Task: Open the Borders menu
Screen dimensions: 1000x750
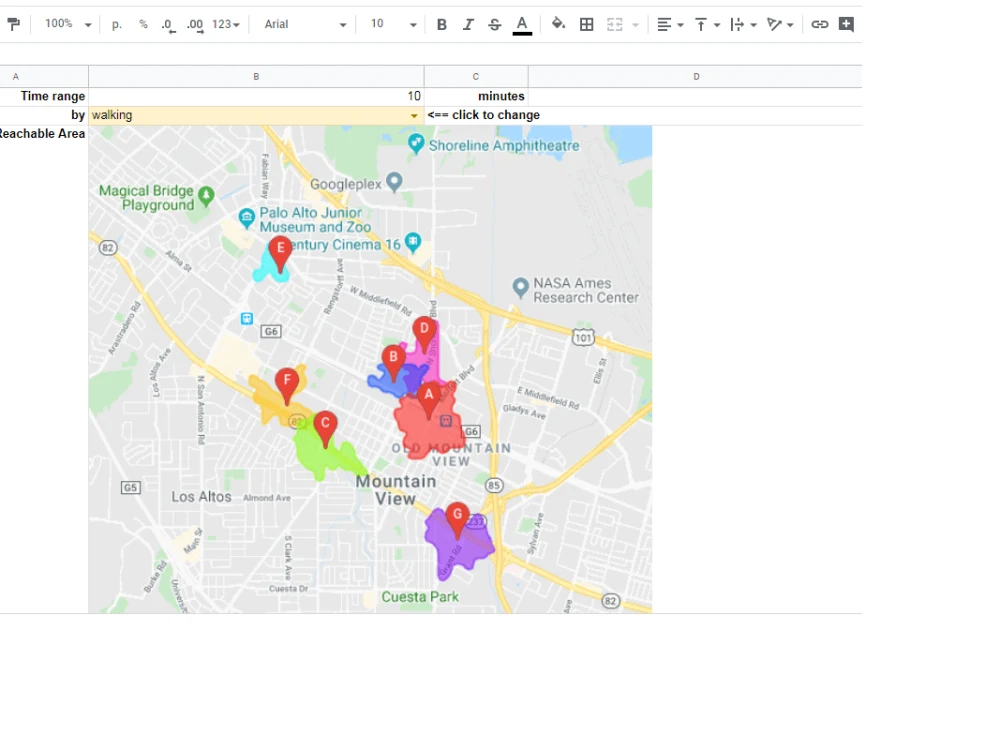Action: (x=586, y=24)
